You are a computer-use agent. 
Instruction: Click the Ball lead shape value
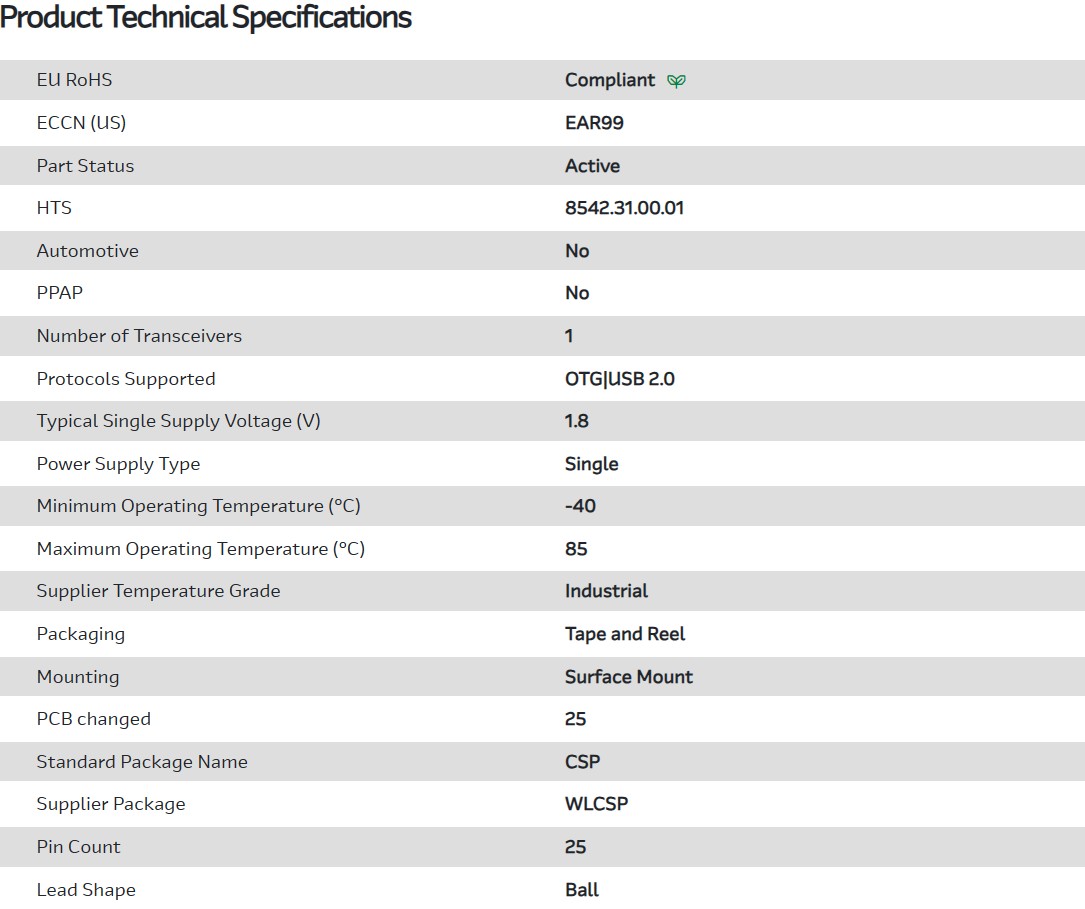(581, 890)
